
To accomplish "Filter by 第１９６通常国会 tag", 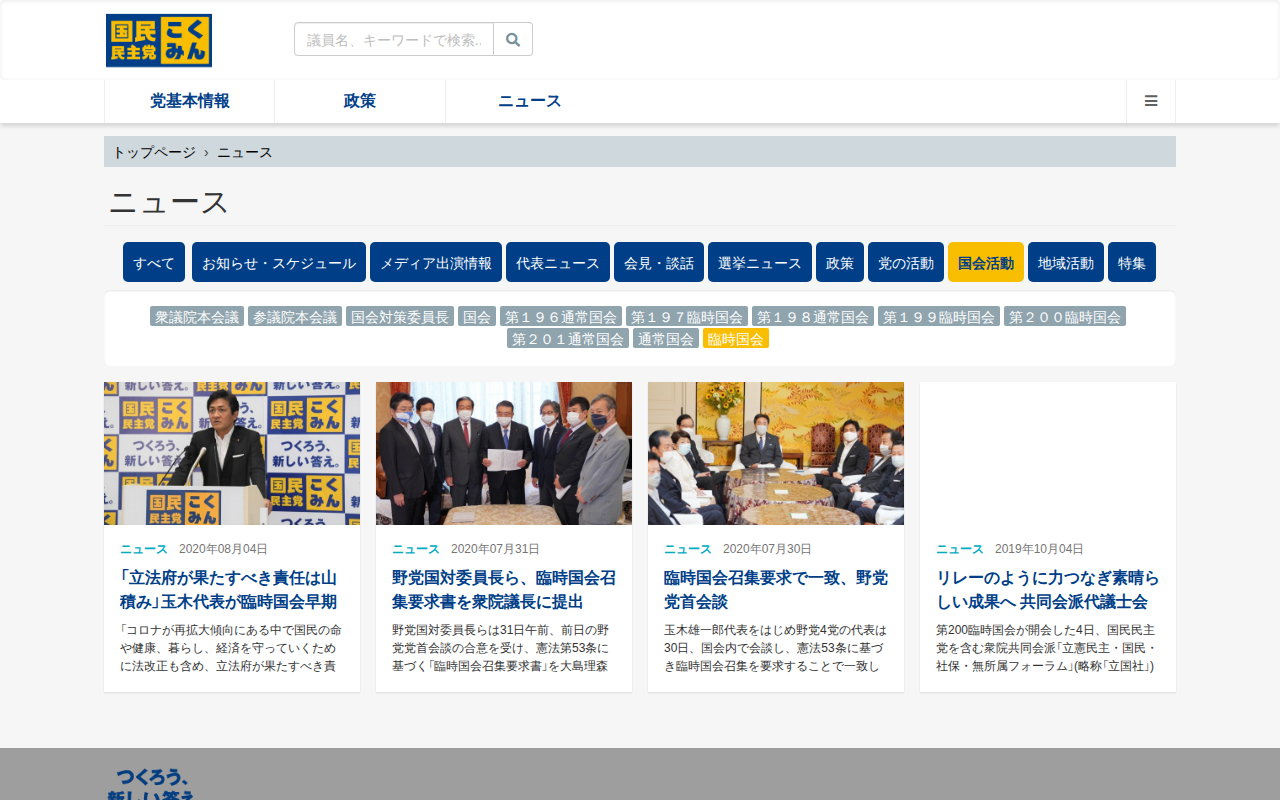I will click(x=561, y=316).
